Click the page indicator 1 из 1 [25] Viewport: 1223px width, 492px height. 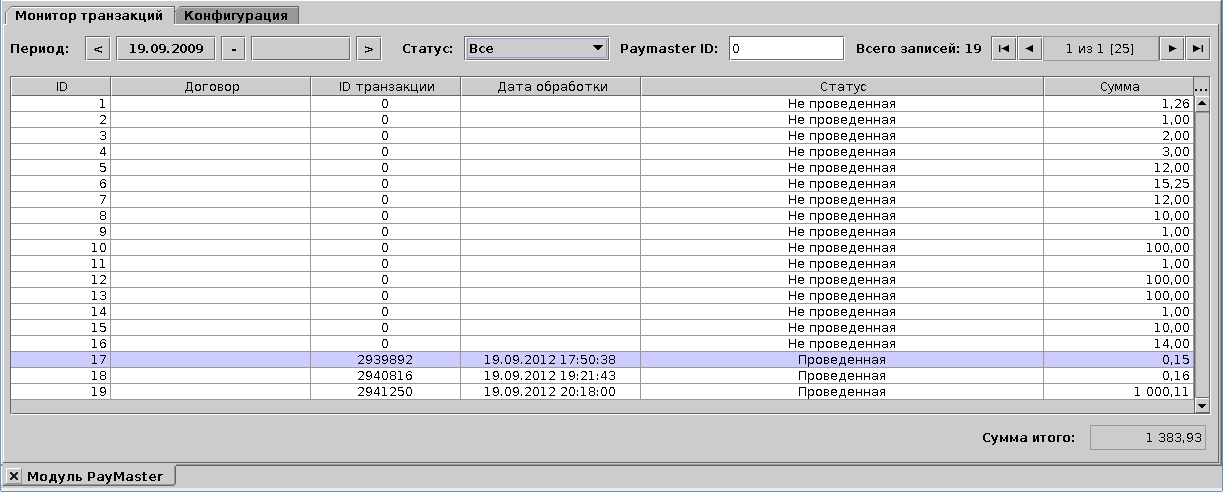pyautogui.click(x=1099, y=48)
